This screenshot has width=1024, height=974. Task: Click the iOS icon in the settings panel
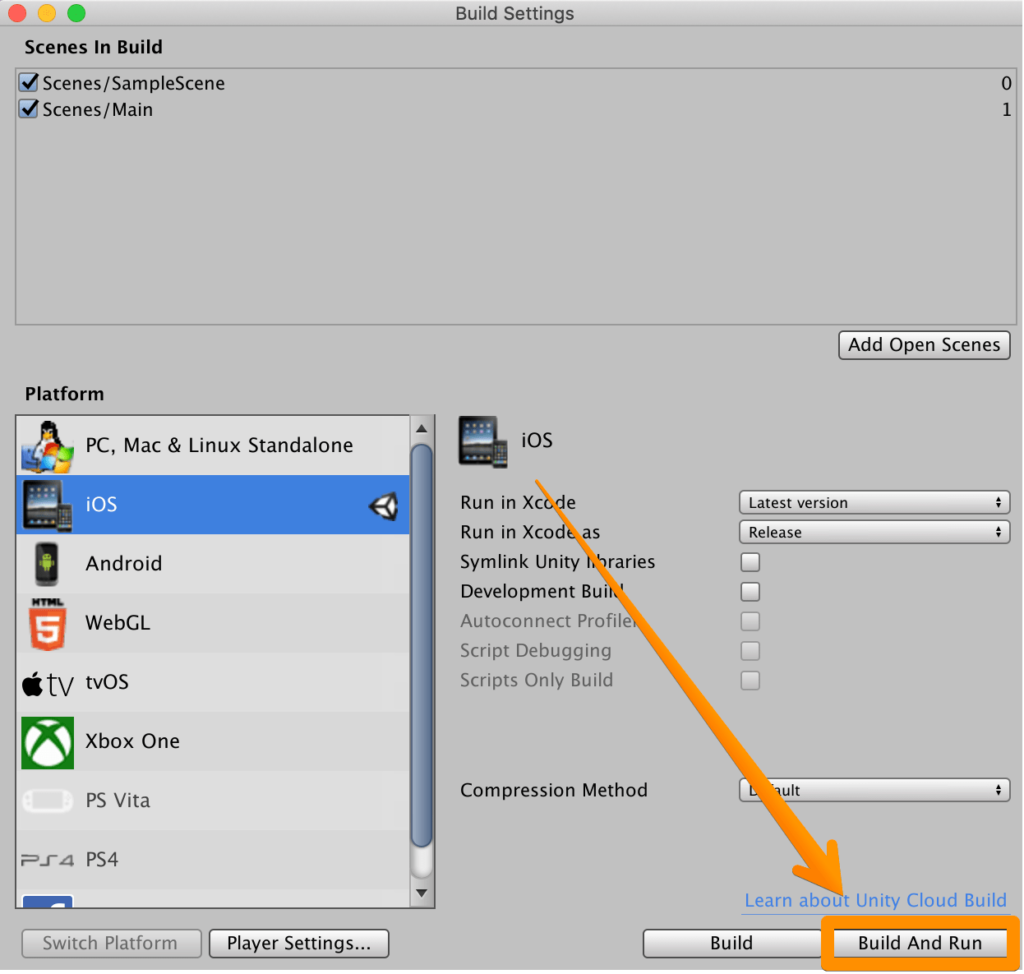click(x=482, y=440)
